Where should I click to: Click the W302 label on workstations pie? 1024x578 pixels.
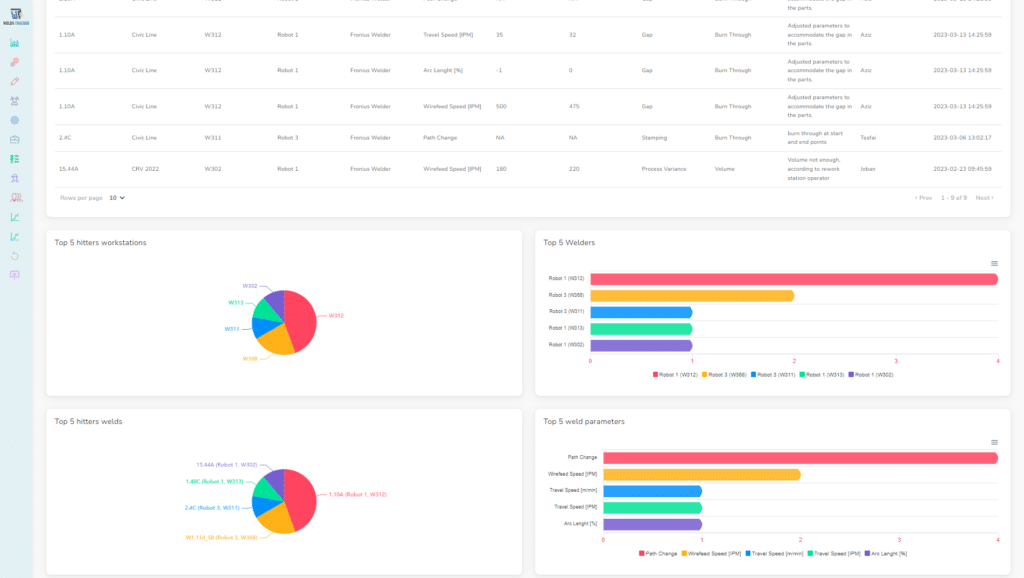click(x=249, y=286)
